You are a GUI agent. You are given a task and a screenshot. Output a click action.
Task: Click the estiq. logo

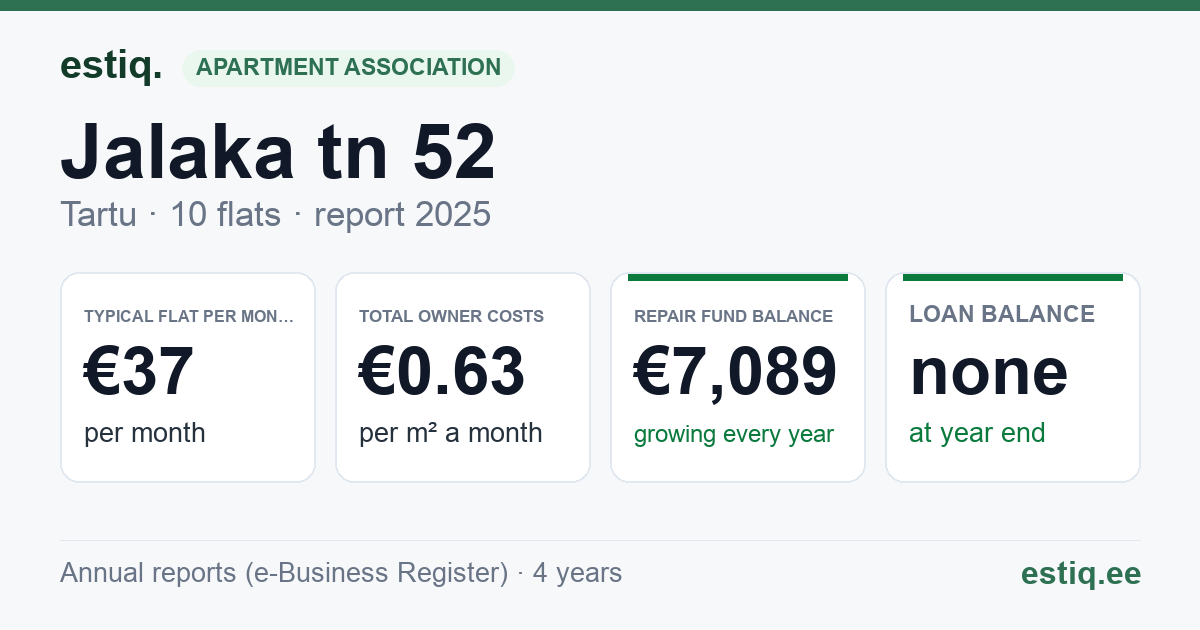[x=111, y=66]
